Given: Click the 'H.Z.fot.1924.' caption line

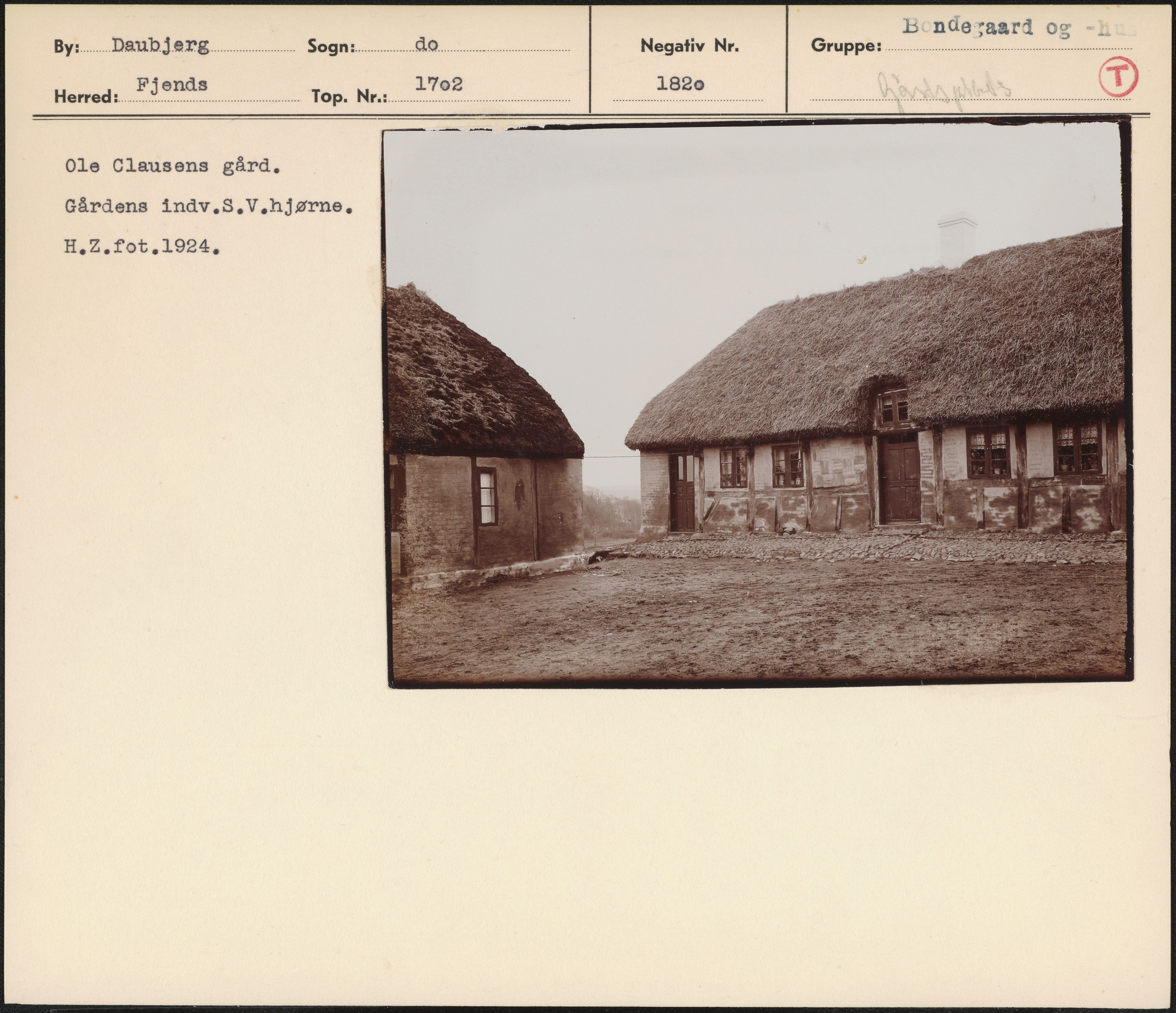Looking at the screenshot, I should click(x=141, y=246).
